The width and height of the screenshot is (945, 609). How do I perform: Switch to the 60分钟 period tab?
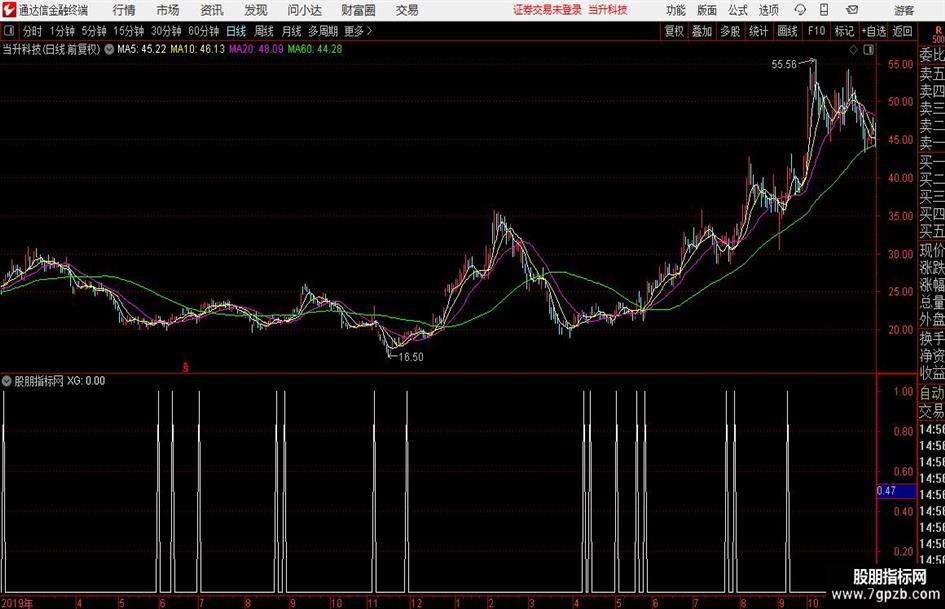[x=204, y=31]
